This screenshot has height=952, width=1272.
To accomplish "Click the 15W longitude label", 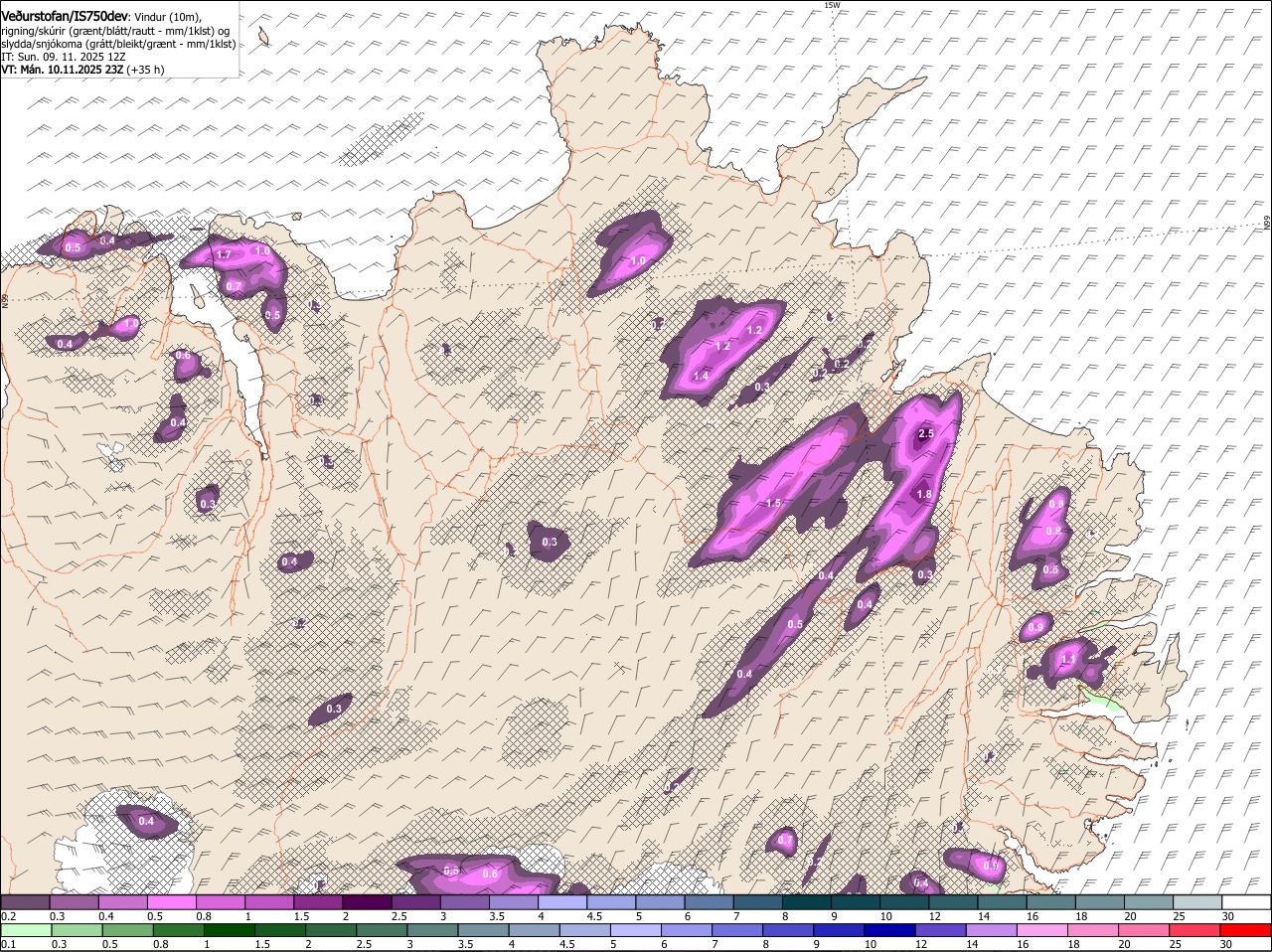I will (x=832, y=6).
